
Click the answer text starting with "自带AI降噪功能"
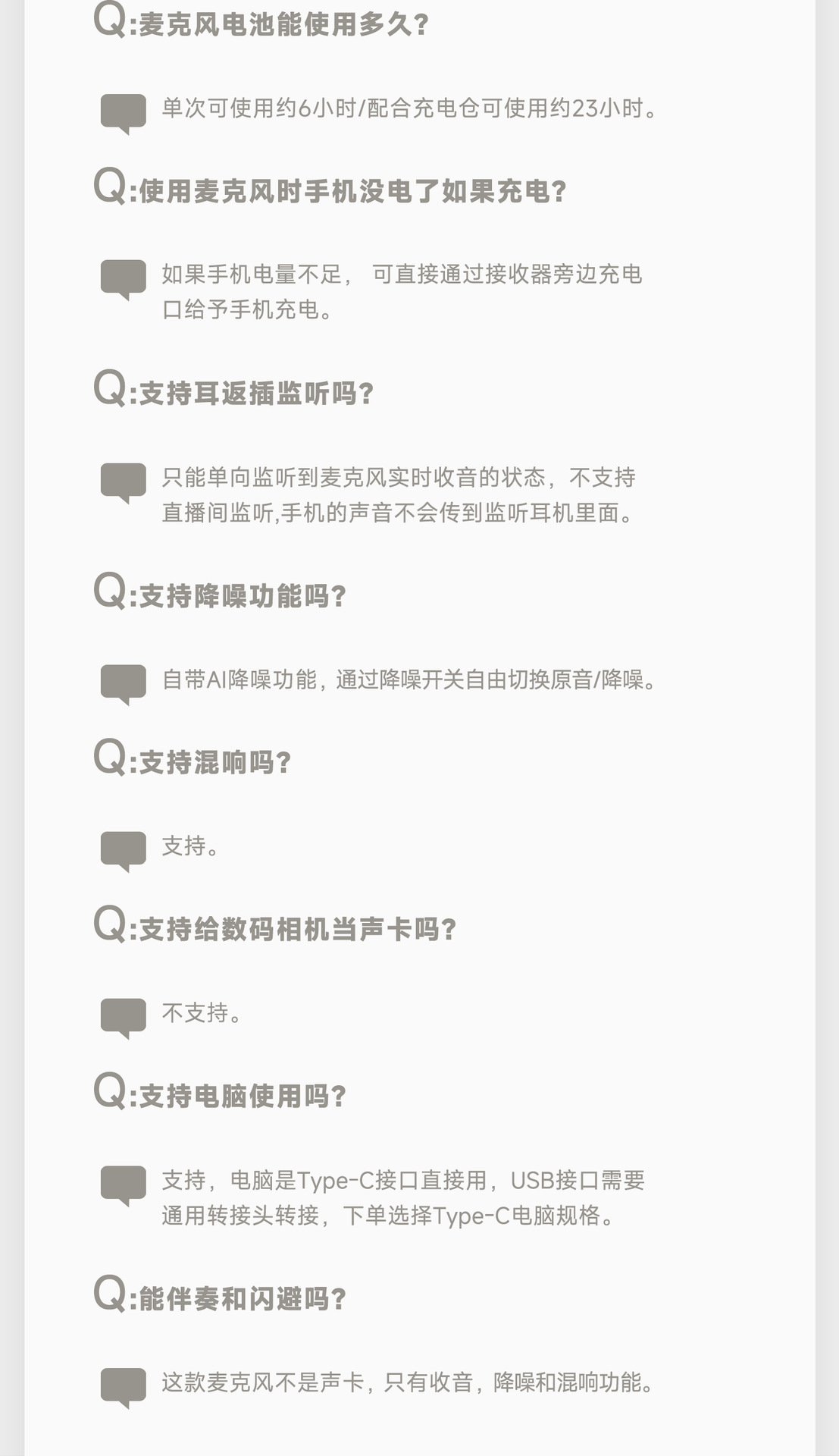coord(410,679)
